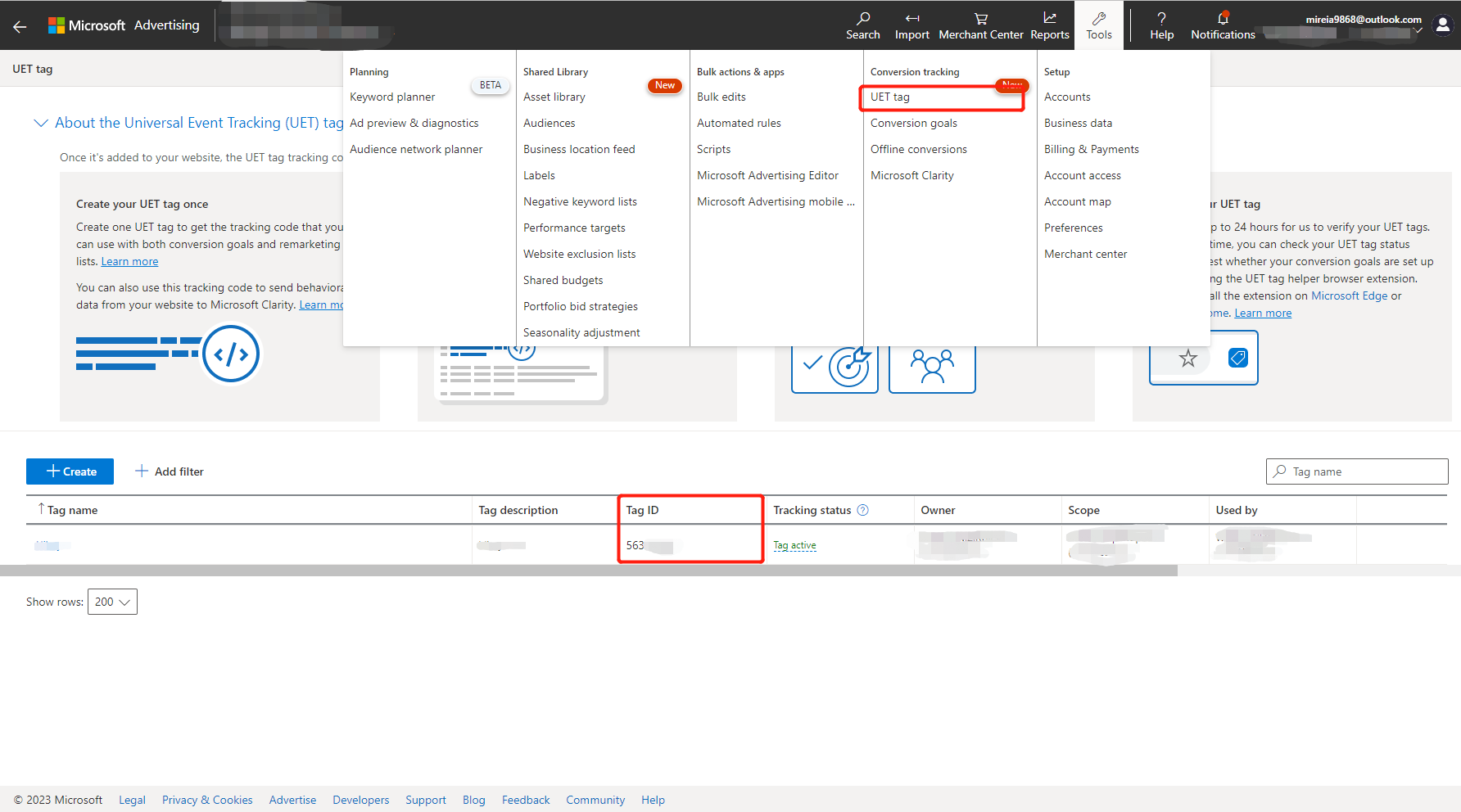Open the Import menu icon

coord(911,25)
